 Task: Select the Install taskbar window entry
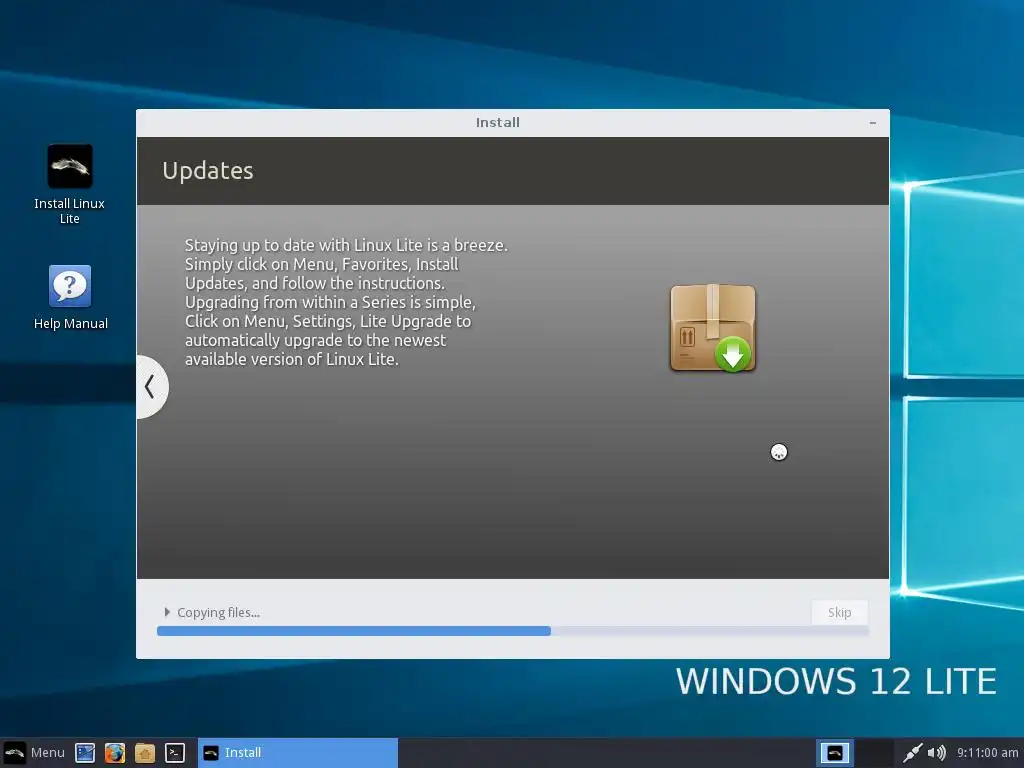[298, 752]
